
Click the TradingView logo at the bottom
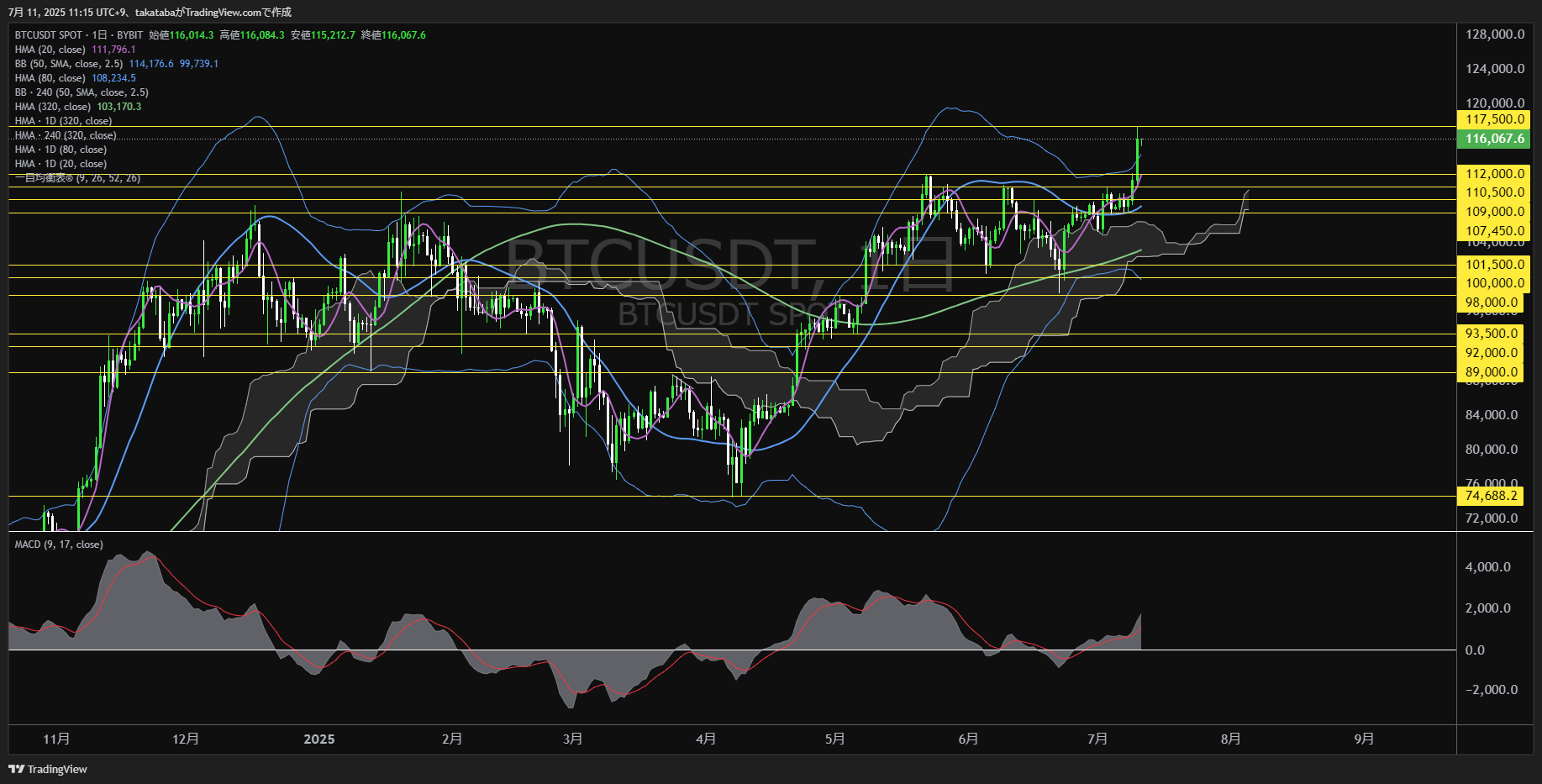click(x=48, y=769)
